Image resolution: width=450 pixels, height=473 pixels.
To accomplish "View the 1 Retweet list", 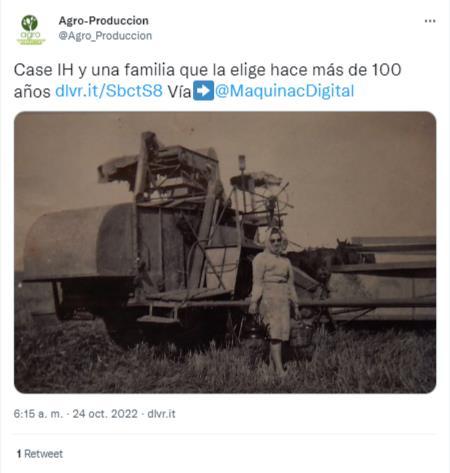I will coord(40,454).
